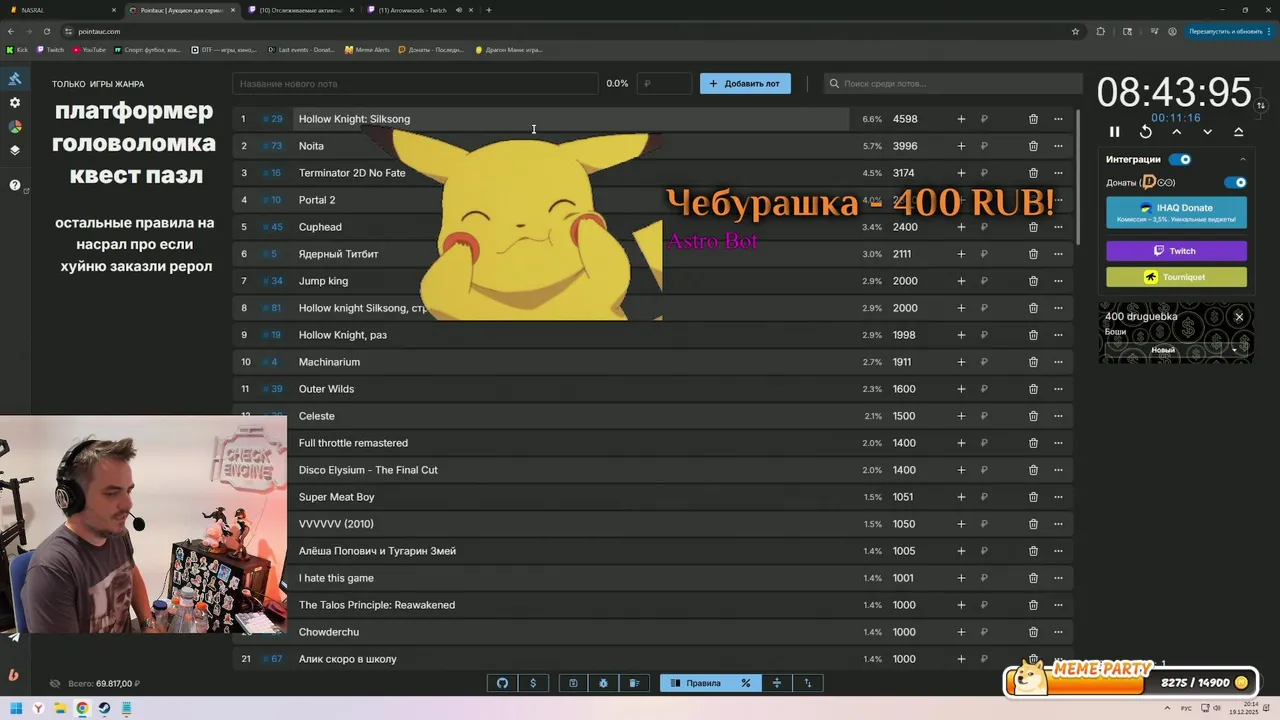Add amount to Disco Elysium lot
The height and width of the screenshot is (720, 1280).
pos(961,470)
